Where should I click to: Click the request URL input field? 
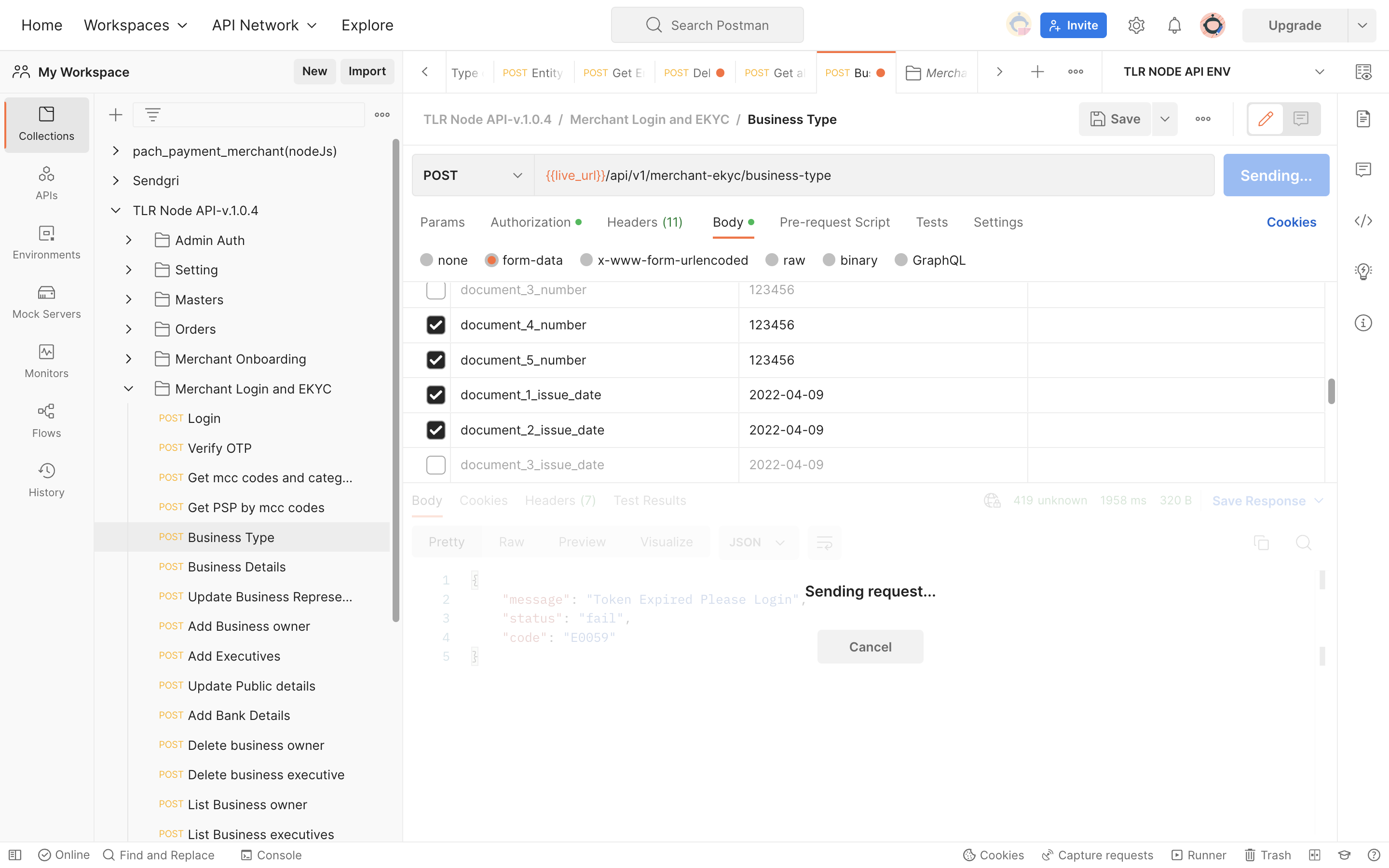pyautogui.click(x=874, y=175)
